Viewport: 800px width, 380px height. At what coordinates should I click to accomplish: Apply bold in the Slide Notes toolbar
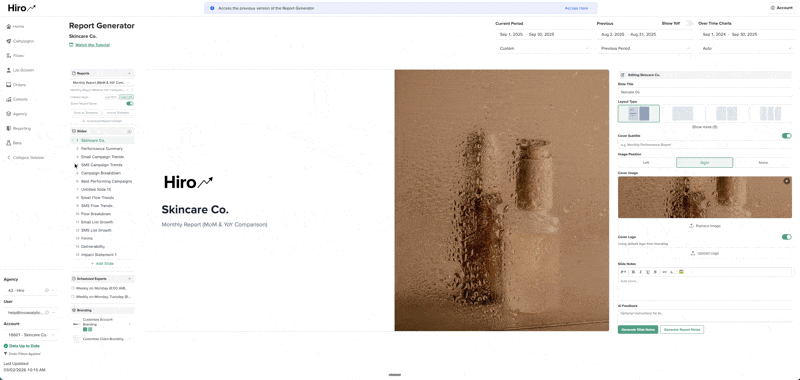(633, 272)
